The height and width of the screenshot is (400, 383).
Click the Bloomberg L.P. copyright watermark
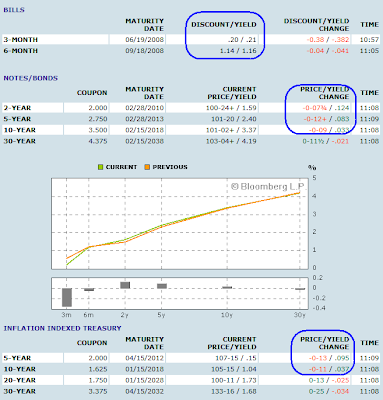point(268,186)
